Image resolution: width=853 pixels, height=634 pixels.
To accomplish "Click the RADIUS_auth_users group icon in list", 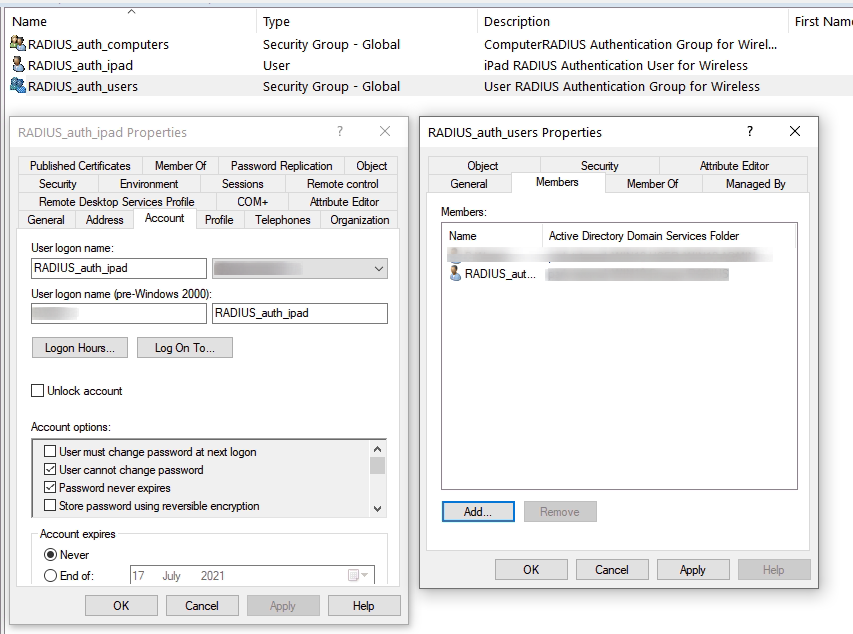I will pos(18,85).
